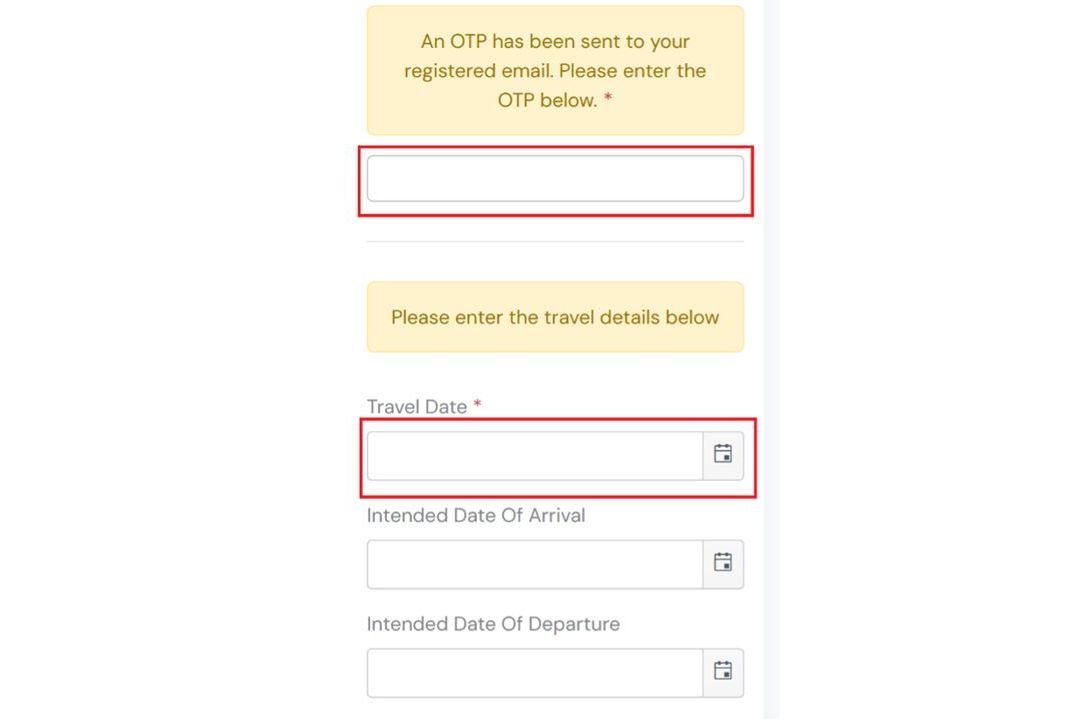Focus the OTP entry text box

click(x=555, y=178)
